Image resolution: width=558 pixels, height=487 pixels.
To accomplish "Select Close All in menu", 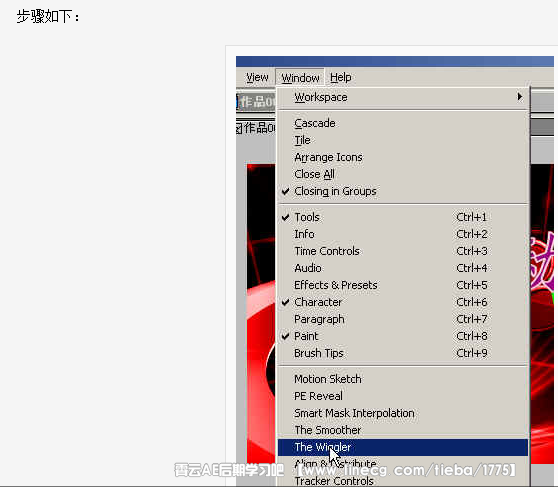I will click(x=403, y=174).
